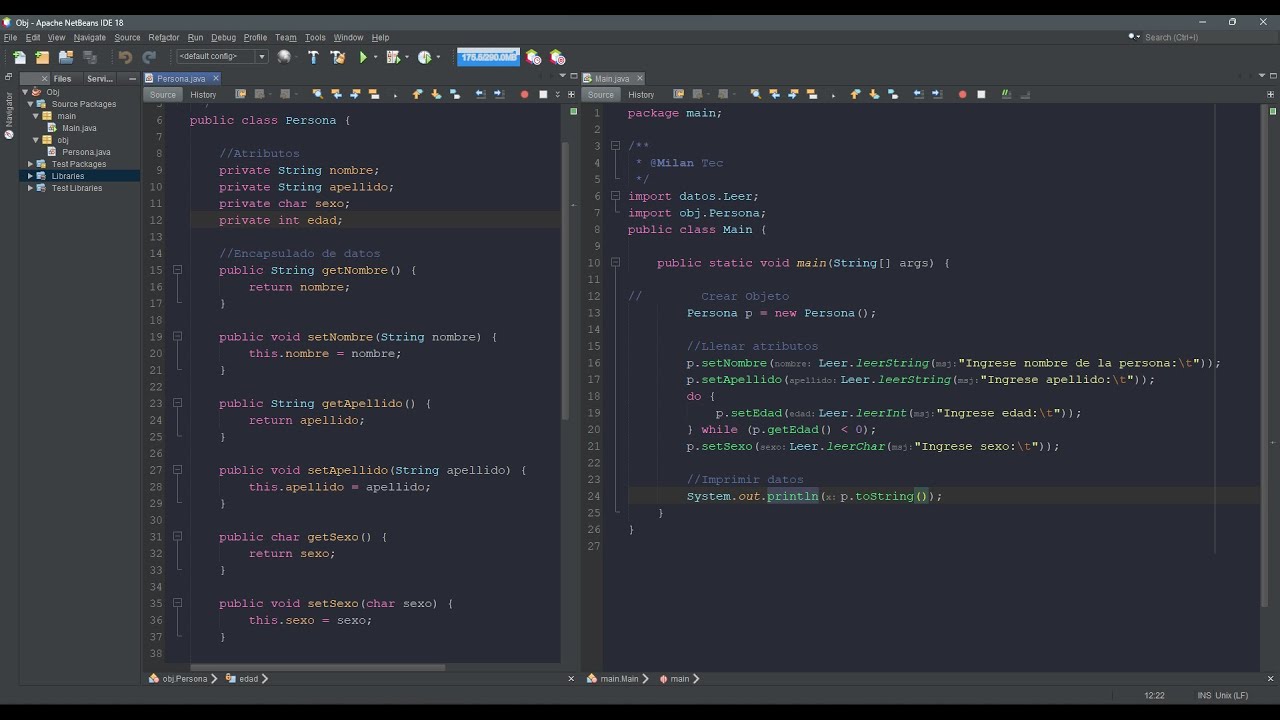
Task: Click Last Edit icon in Main.java toolbar
Action: [x=678, y=94]
